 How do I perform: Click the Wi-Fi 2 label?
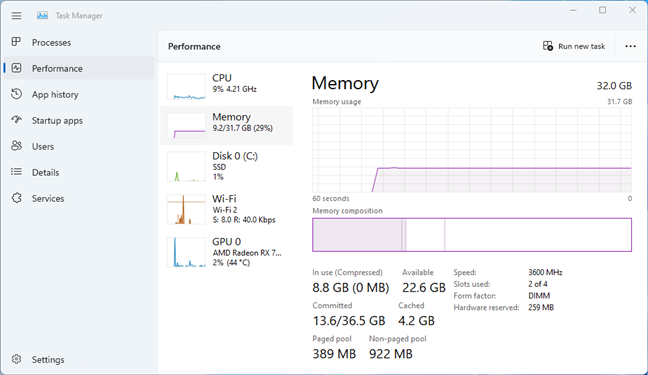[225, 210]
